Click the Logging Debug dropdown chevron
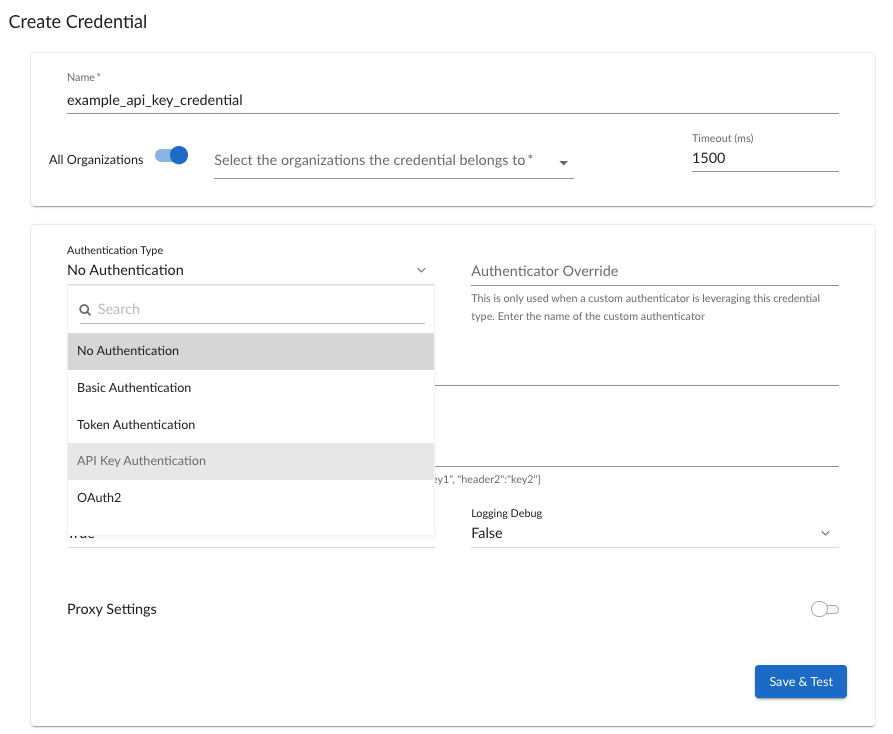893x734 pixels. [x=826, y=533]
